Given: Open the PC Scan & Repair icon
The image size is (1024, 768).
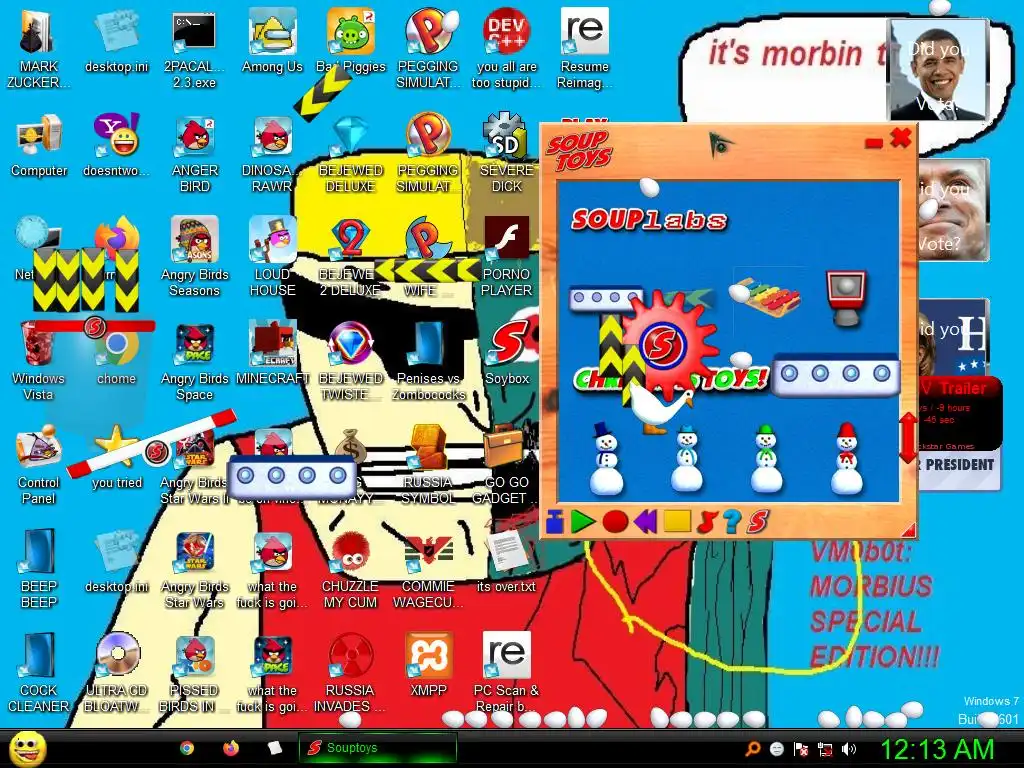Looking at the screenshot, I should click(x=506, y=673).
